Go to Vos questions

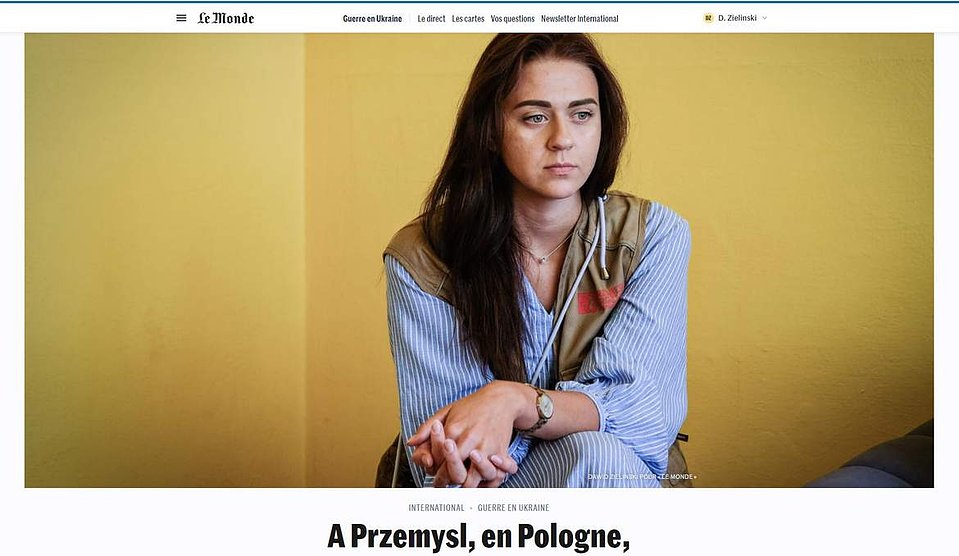(513, 19)
